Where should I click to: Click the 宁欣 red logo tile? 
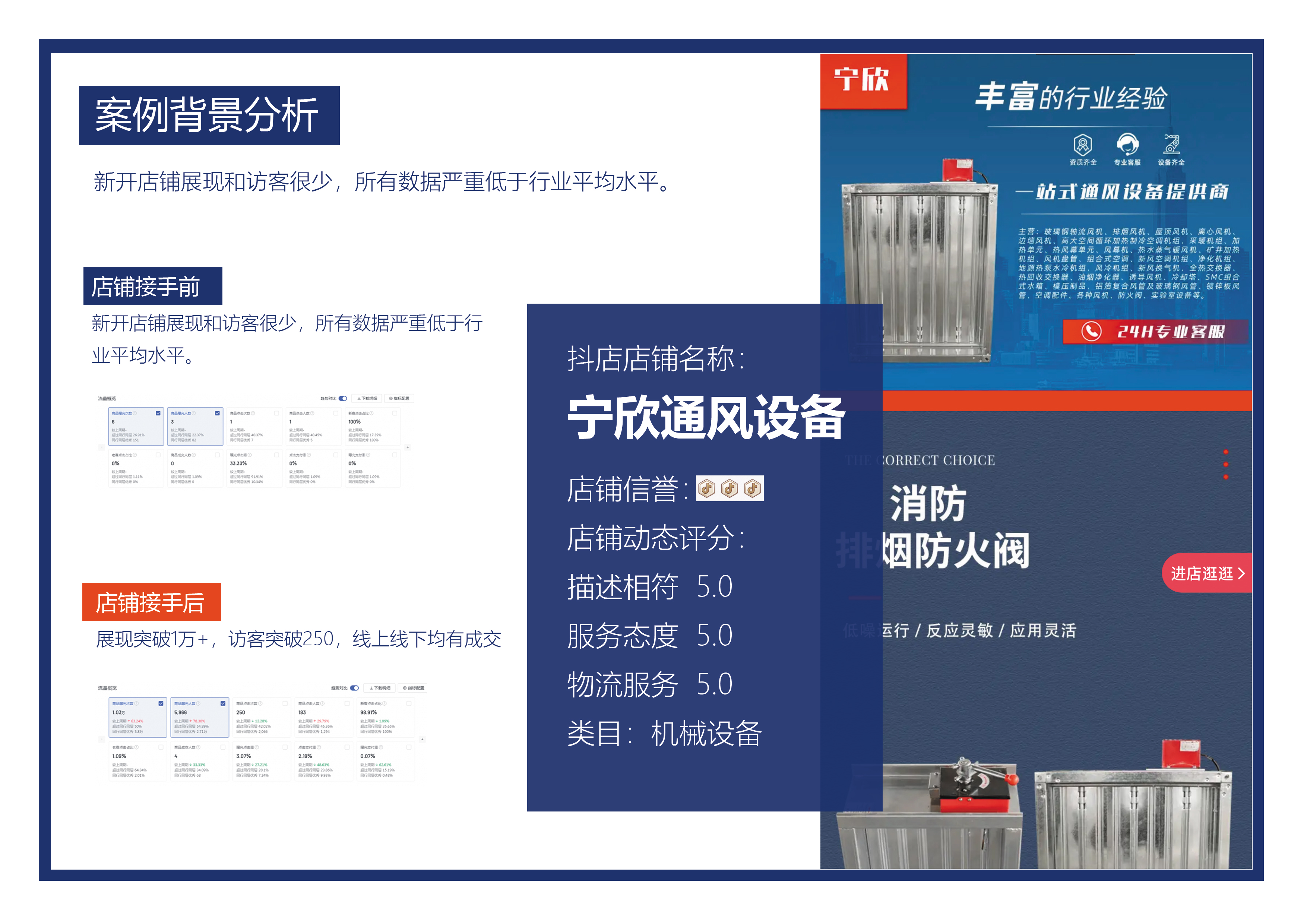pyautogui.click(x=863, y=81)
